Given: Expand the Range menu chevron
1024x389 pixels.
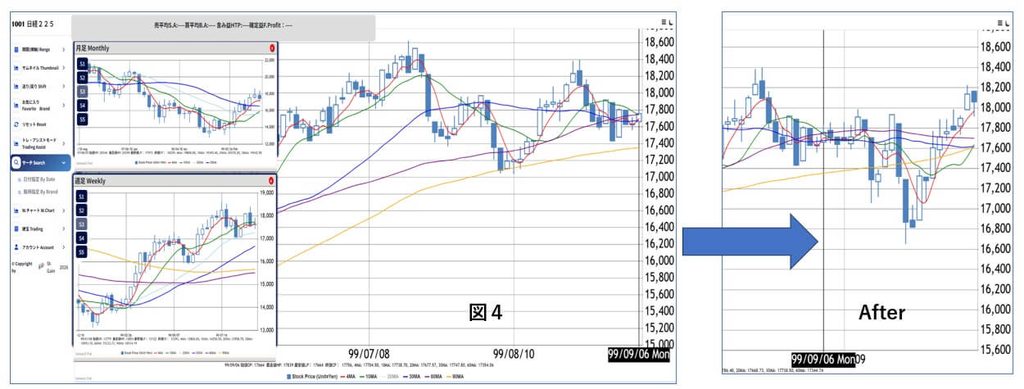Looking at the screenshot, I should click(x=63, y=49).
